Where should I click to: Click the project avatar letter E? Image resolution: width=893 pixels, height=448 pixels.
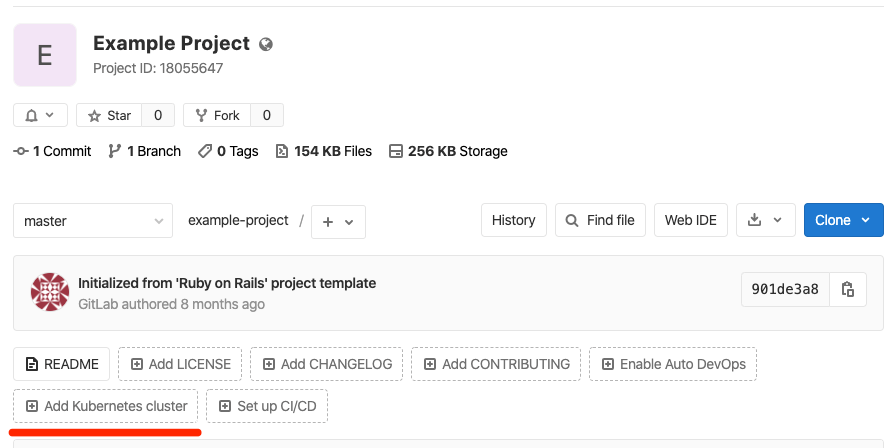pyautogui.click(x=45, y=55)
